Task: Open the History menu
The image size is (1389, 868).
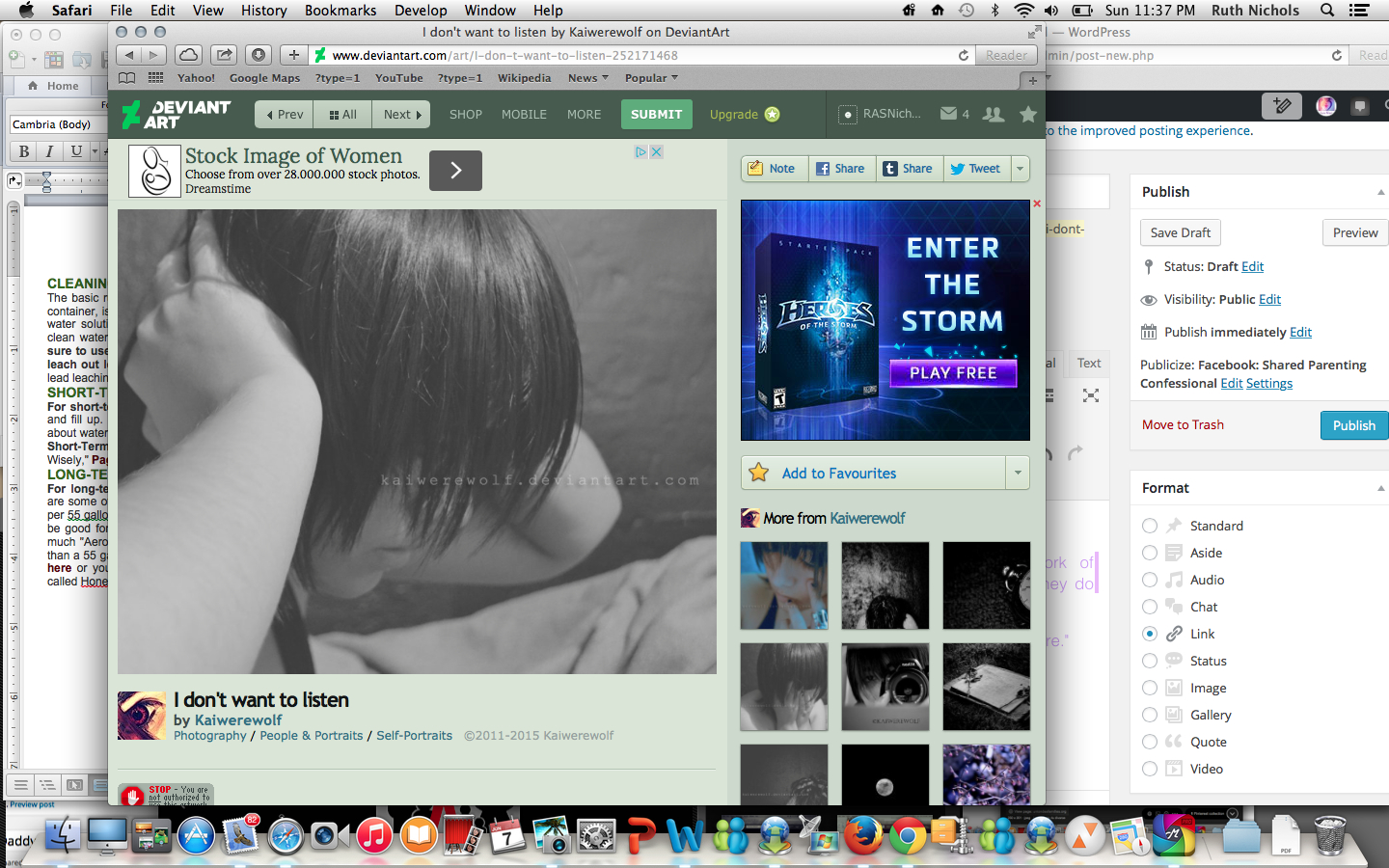Action: click(x=263, y=11)
